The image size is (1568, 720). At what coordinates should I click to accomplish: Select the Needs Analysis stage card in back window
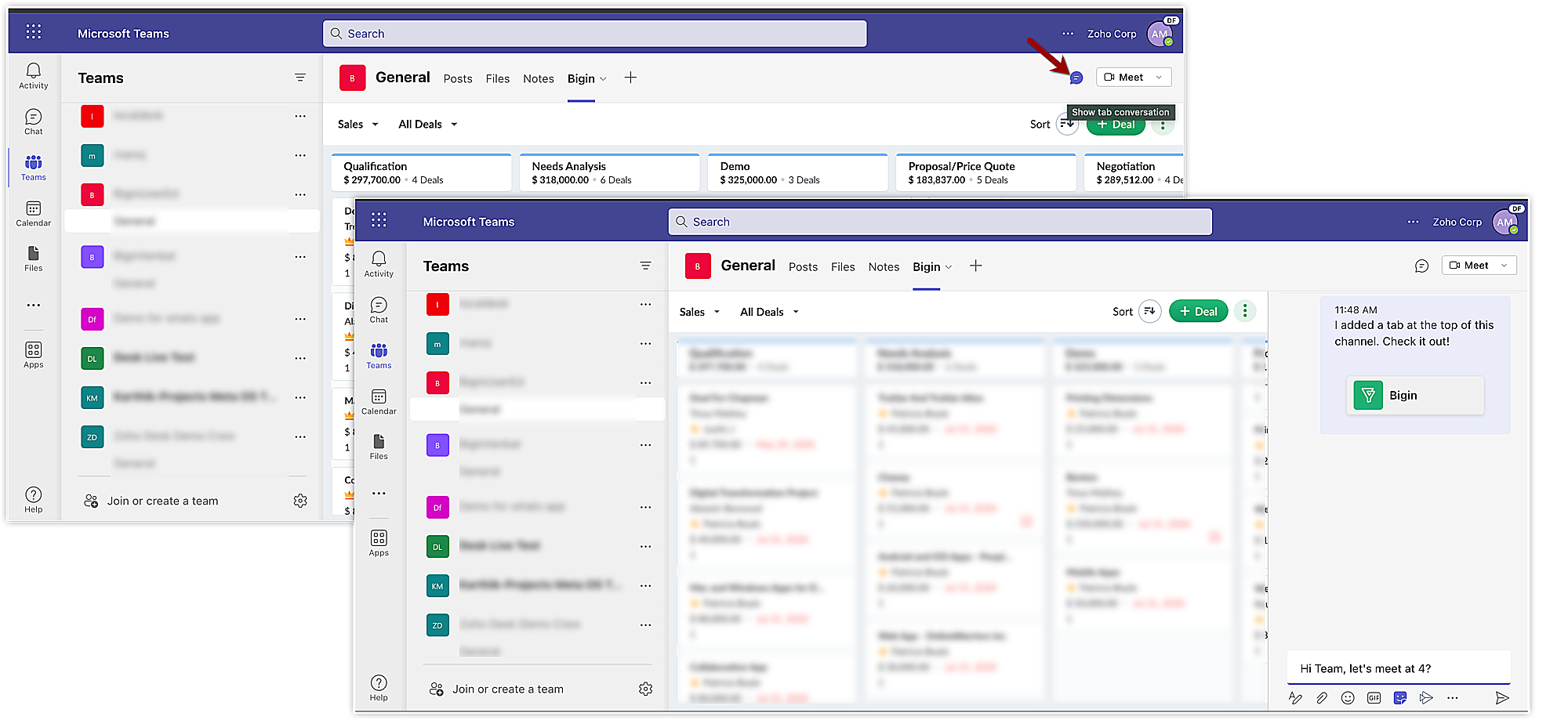(610, 172)
